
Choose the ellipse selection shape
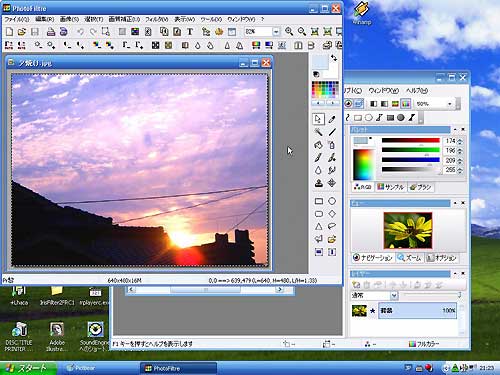pyautogui.click(x=332, y=201)
